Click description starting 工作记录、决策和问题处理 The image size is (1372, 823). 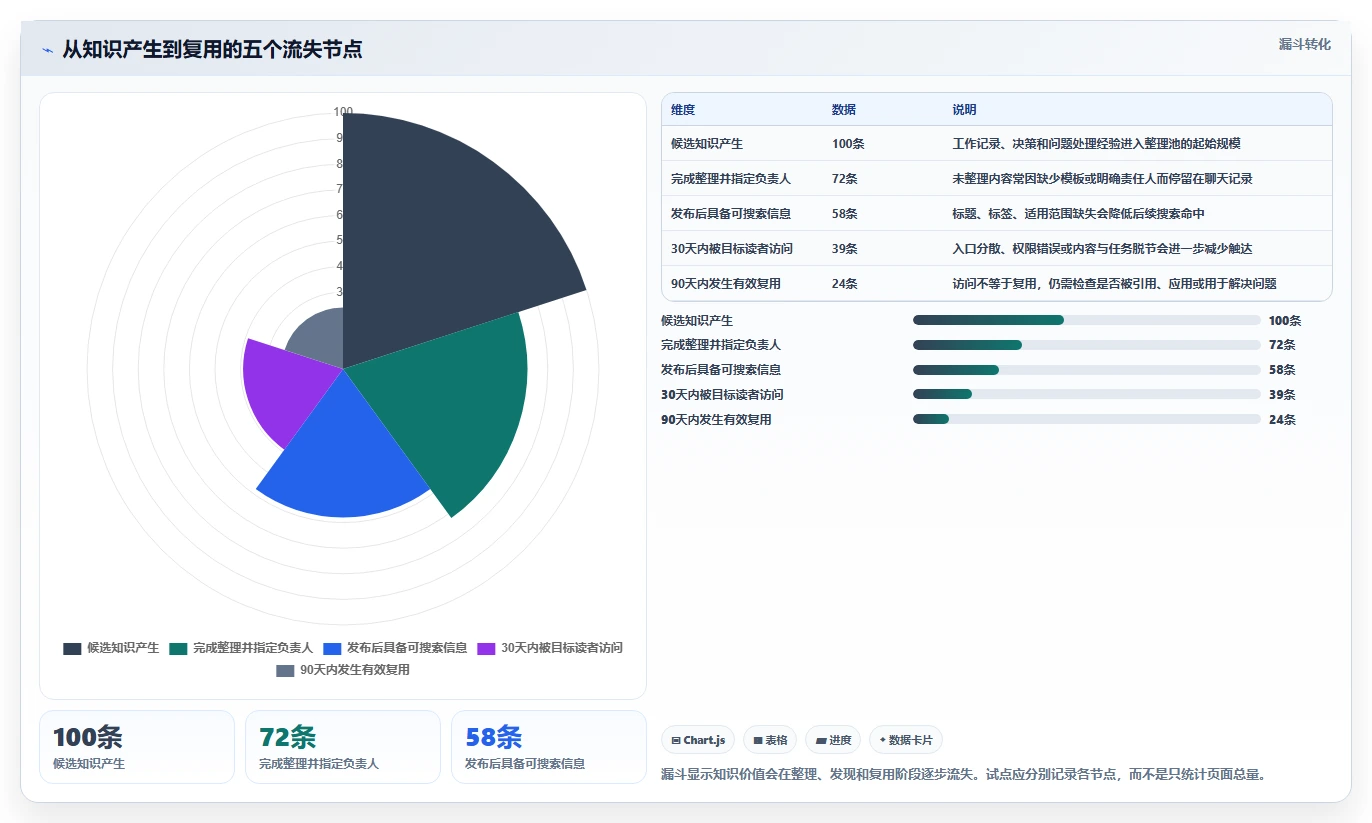(1096, 144)
